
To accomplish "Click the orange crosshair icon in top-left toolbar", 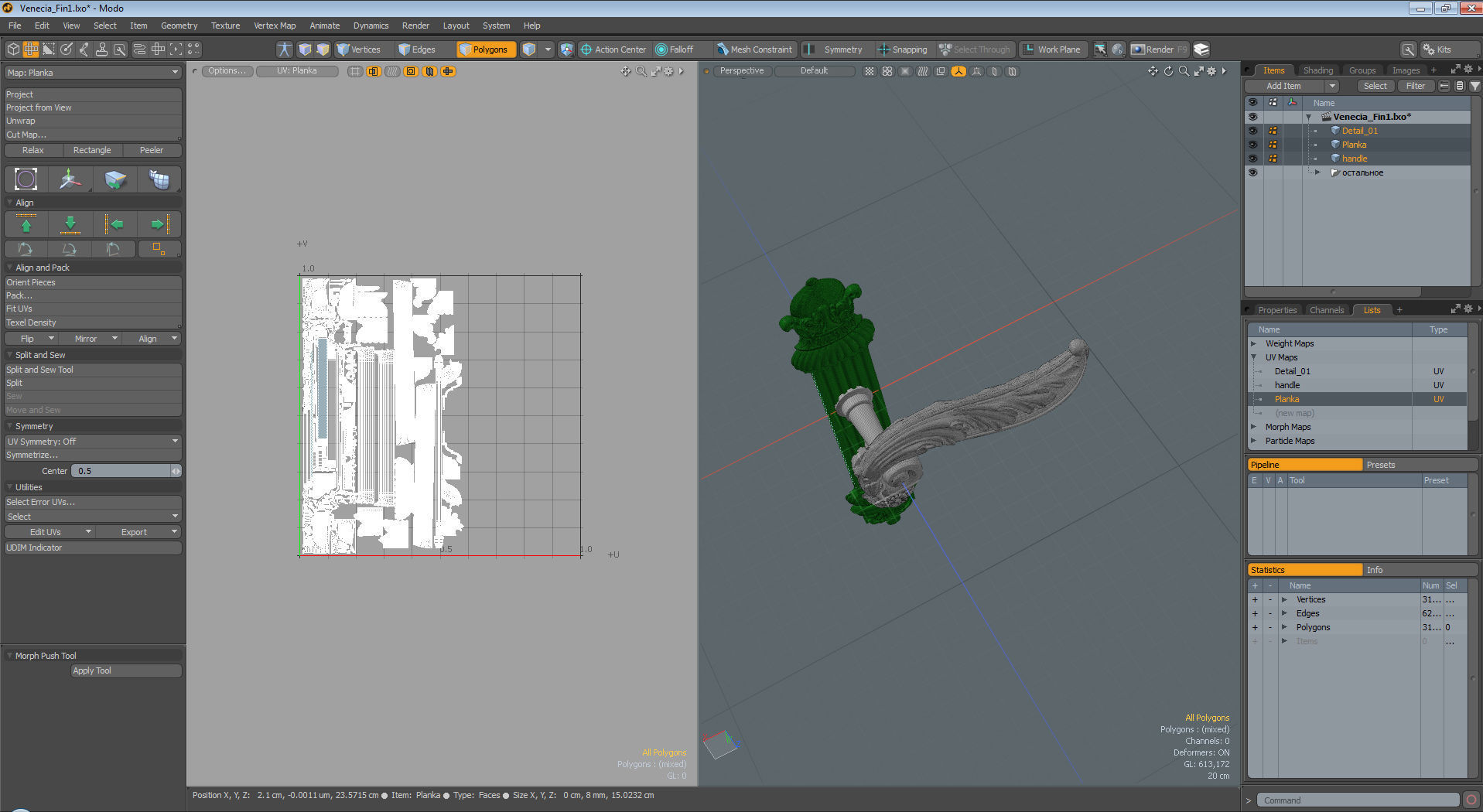I will point(31,49).
